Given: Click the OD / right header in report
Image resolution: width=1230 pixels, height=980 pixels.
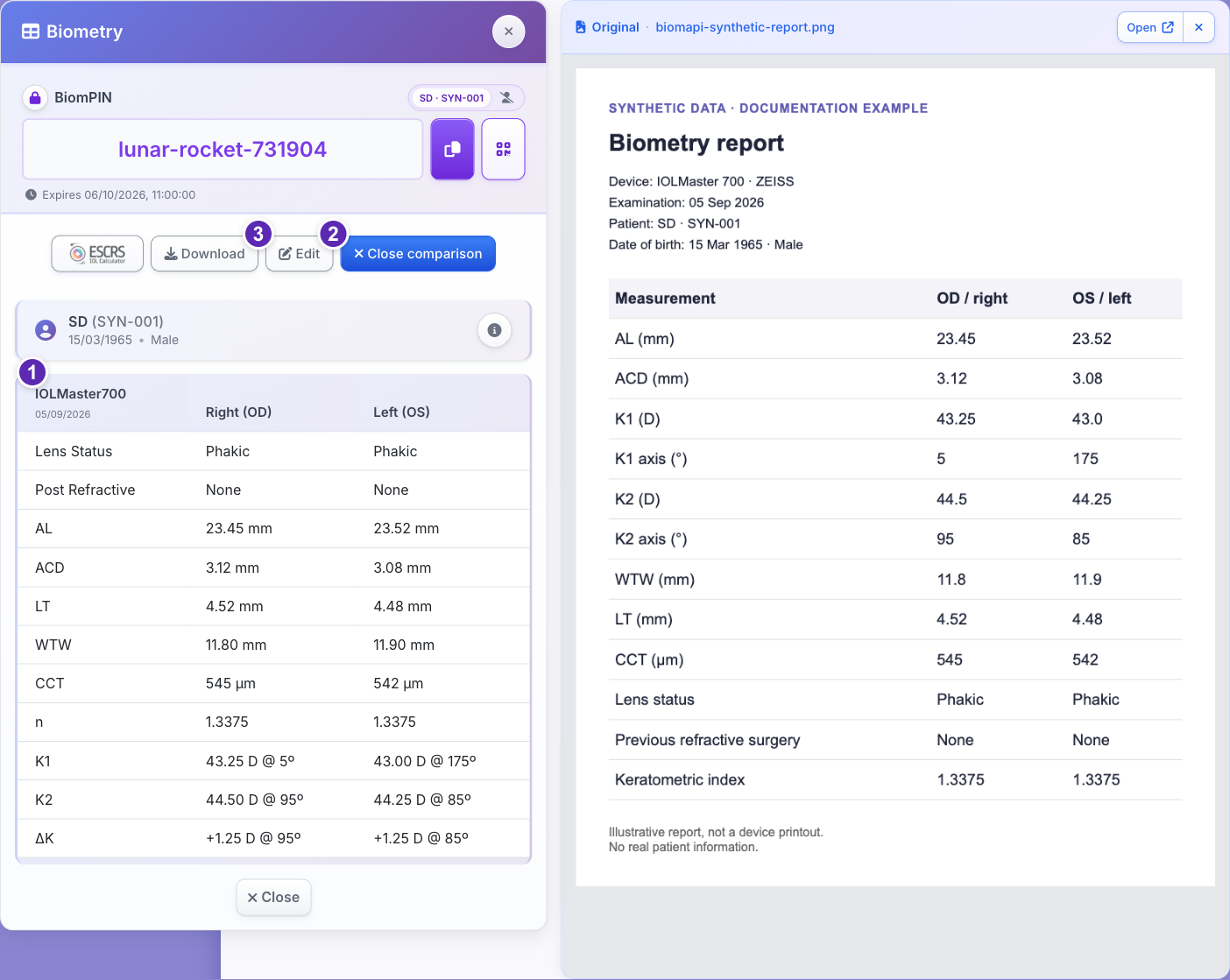Looking at the screenshot, I should tap(972, 298).
